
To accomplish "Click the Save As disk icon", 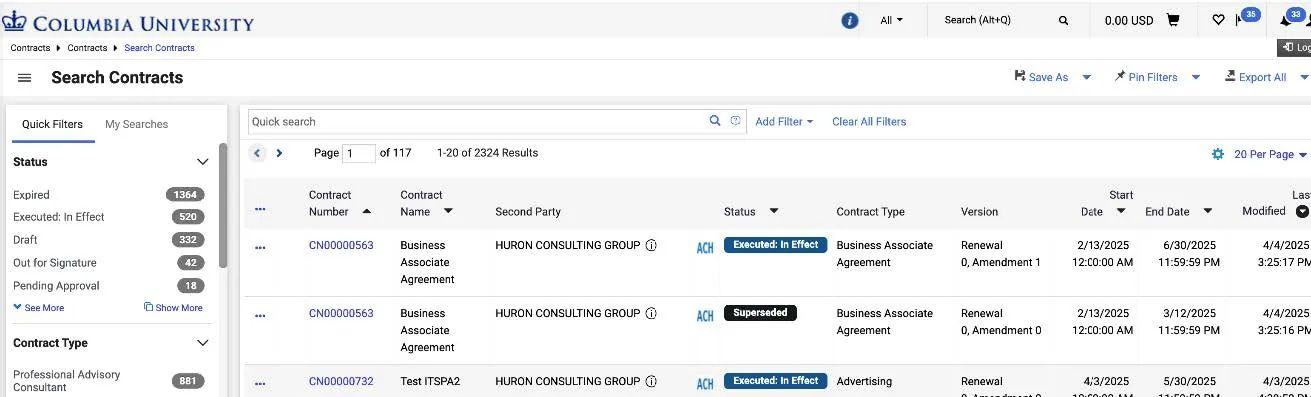I will pyautogui.click(x=1020, y=76).
